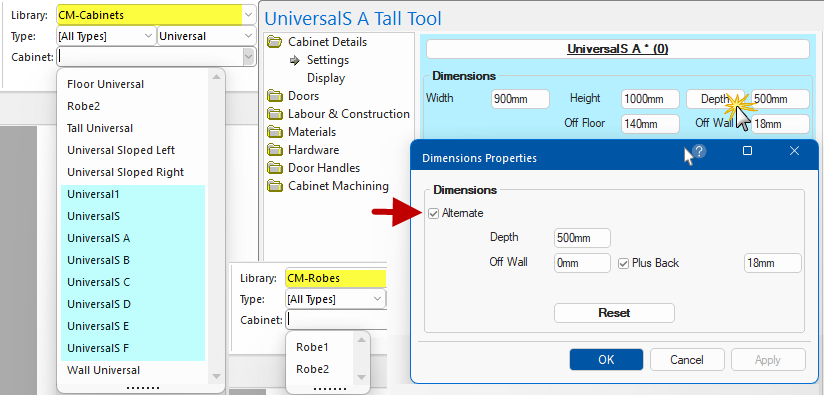The height and width of the screenshot is (395, 824).
Task: Open the Materials folder icon
Action: pos(274,132)
